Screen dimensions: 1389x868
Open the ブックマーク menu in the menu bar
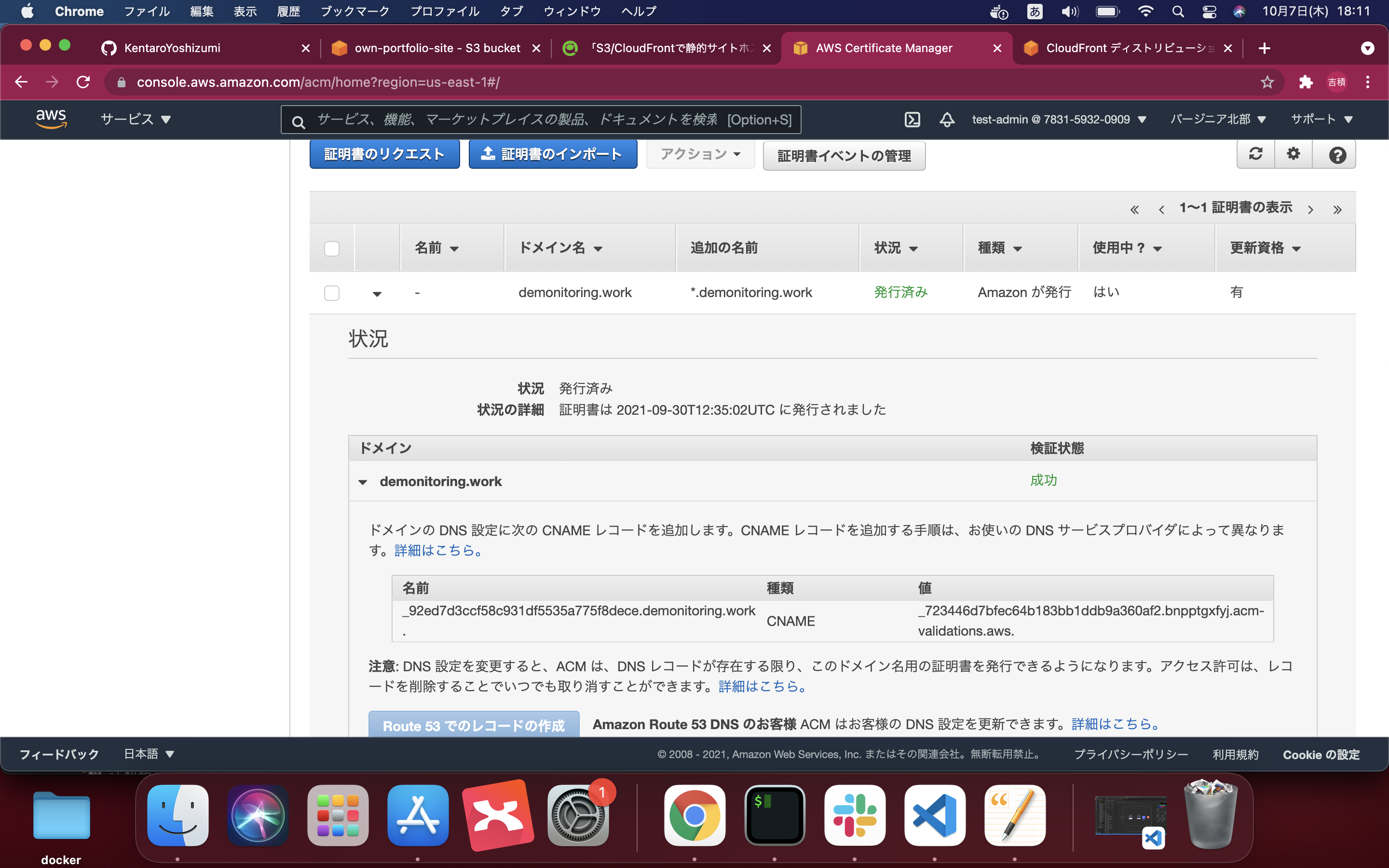pyautogui.click(x=355, y=11)
